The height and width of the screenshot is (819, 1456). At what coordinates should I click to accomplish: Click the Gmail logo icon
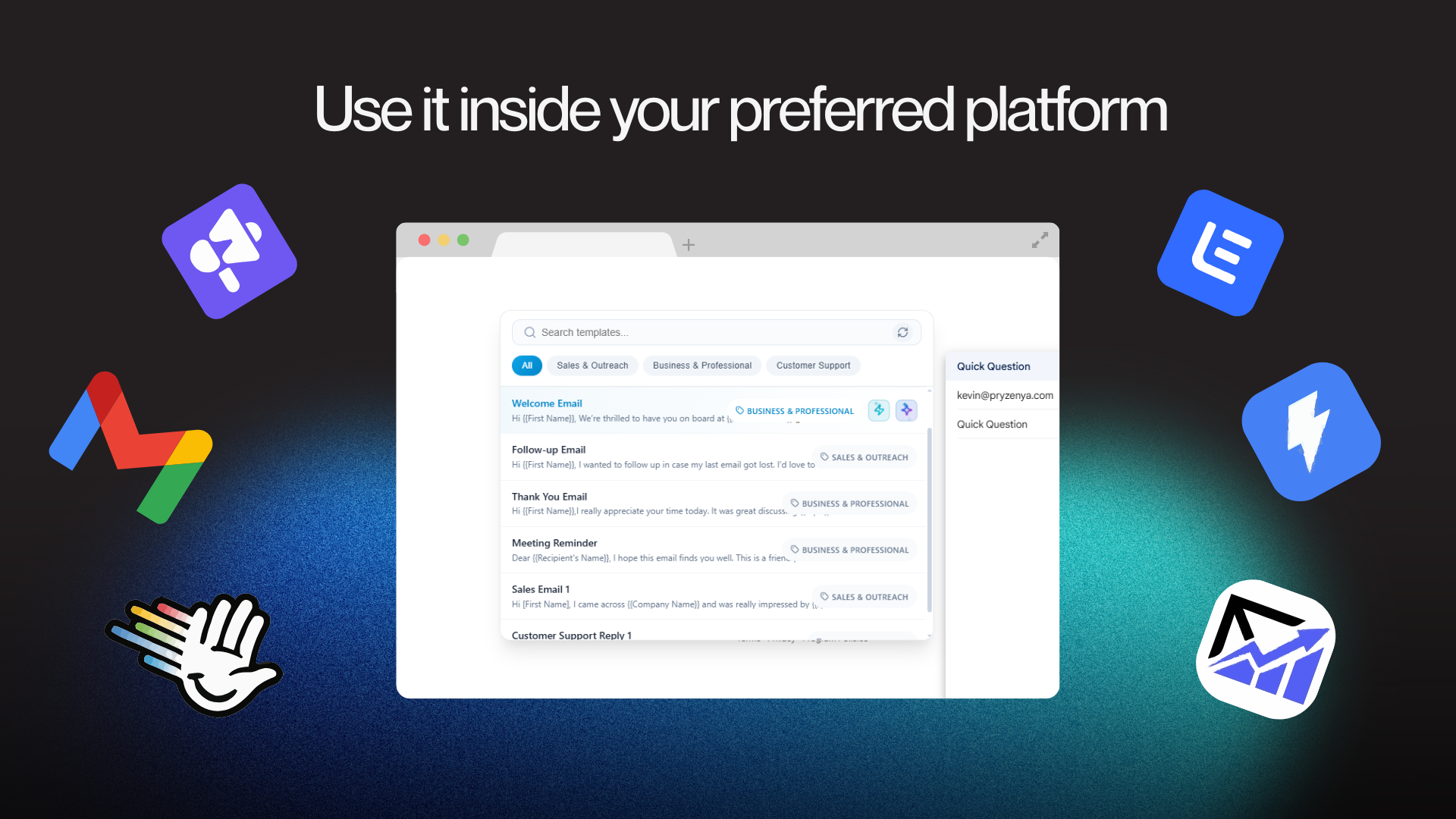130,447
